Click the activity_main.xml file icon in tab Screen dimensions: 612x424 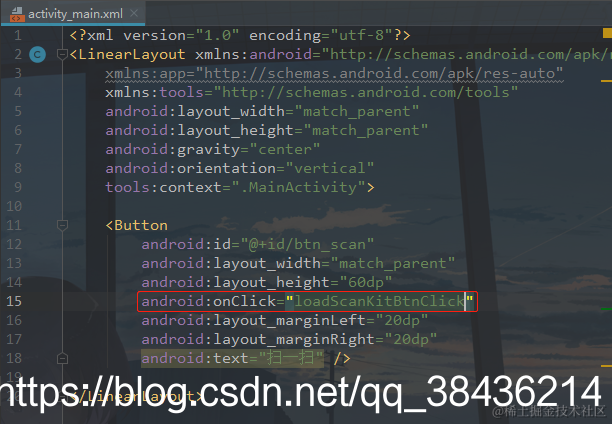coord(16,14)
